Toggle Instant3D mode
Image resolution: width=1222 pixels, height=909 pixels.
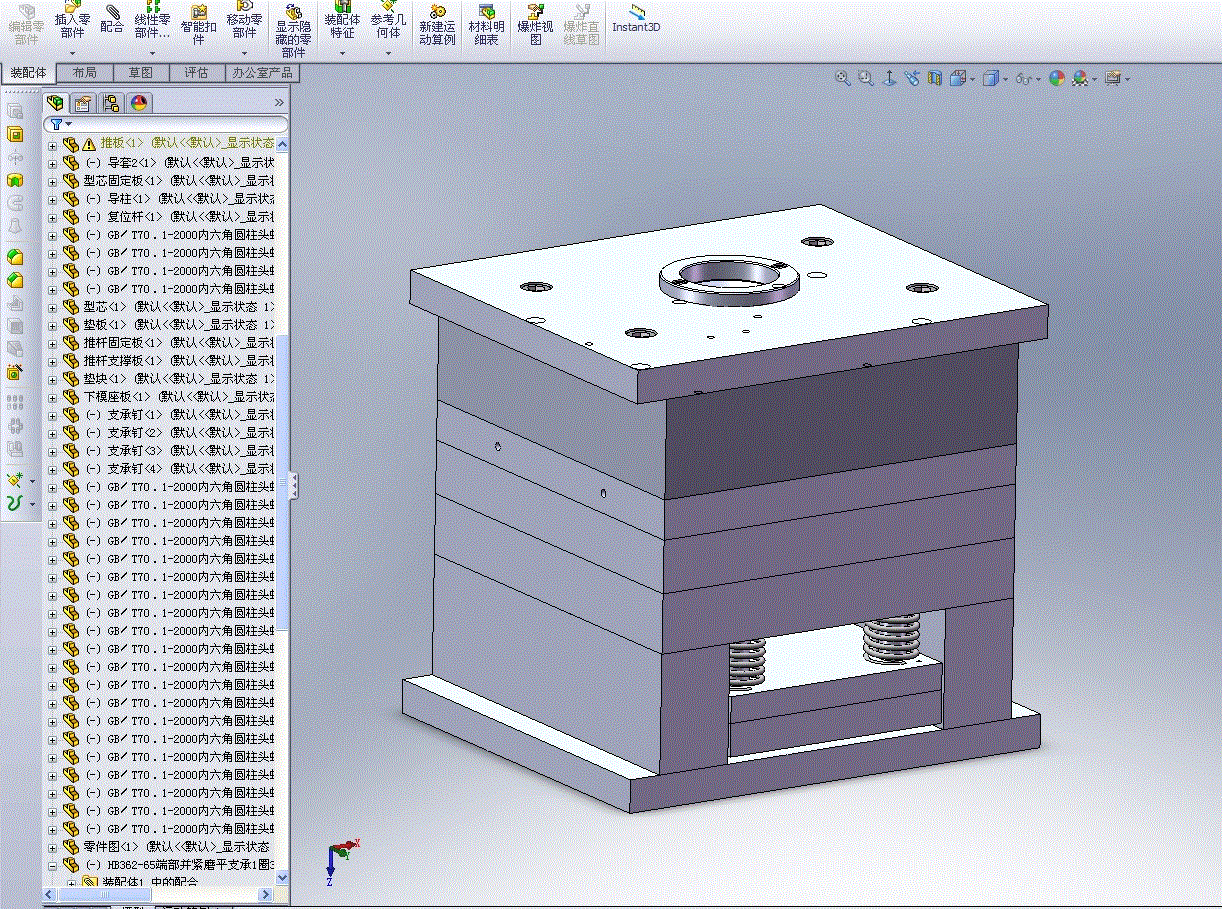coord(636,18)
